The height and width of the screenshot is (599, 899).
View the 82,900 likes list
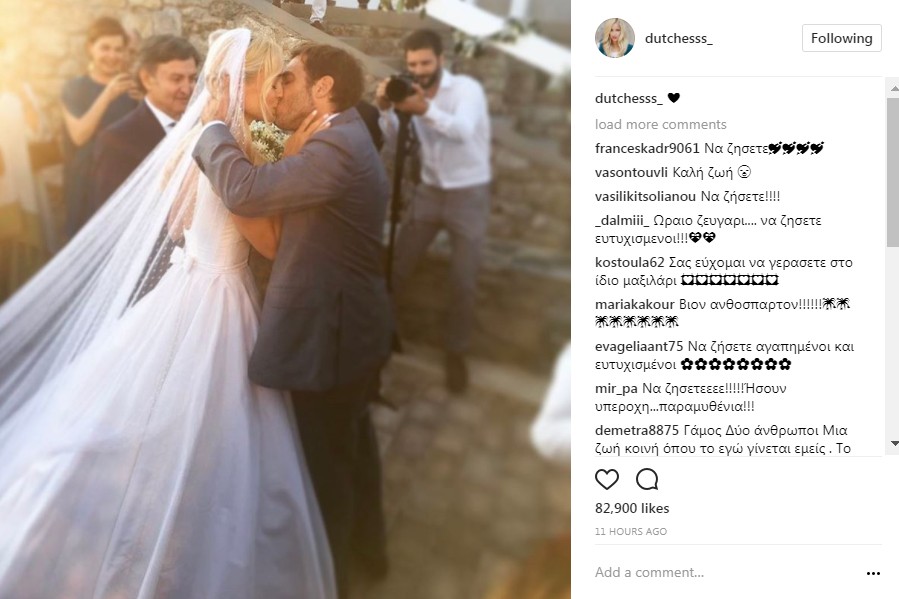(632, 508)
